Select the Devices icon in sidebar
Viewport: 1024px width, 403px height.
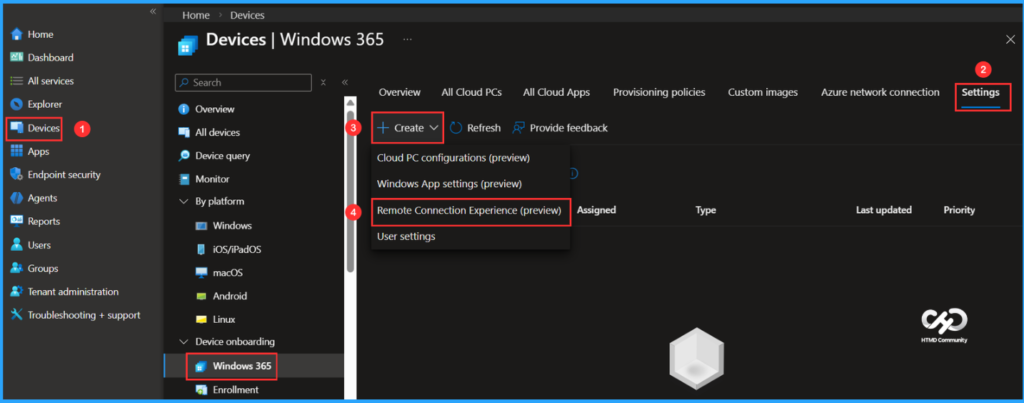17,128
